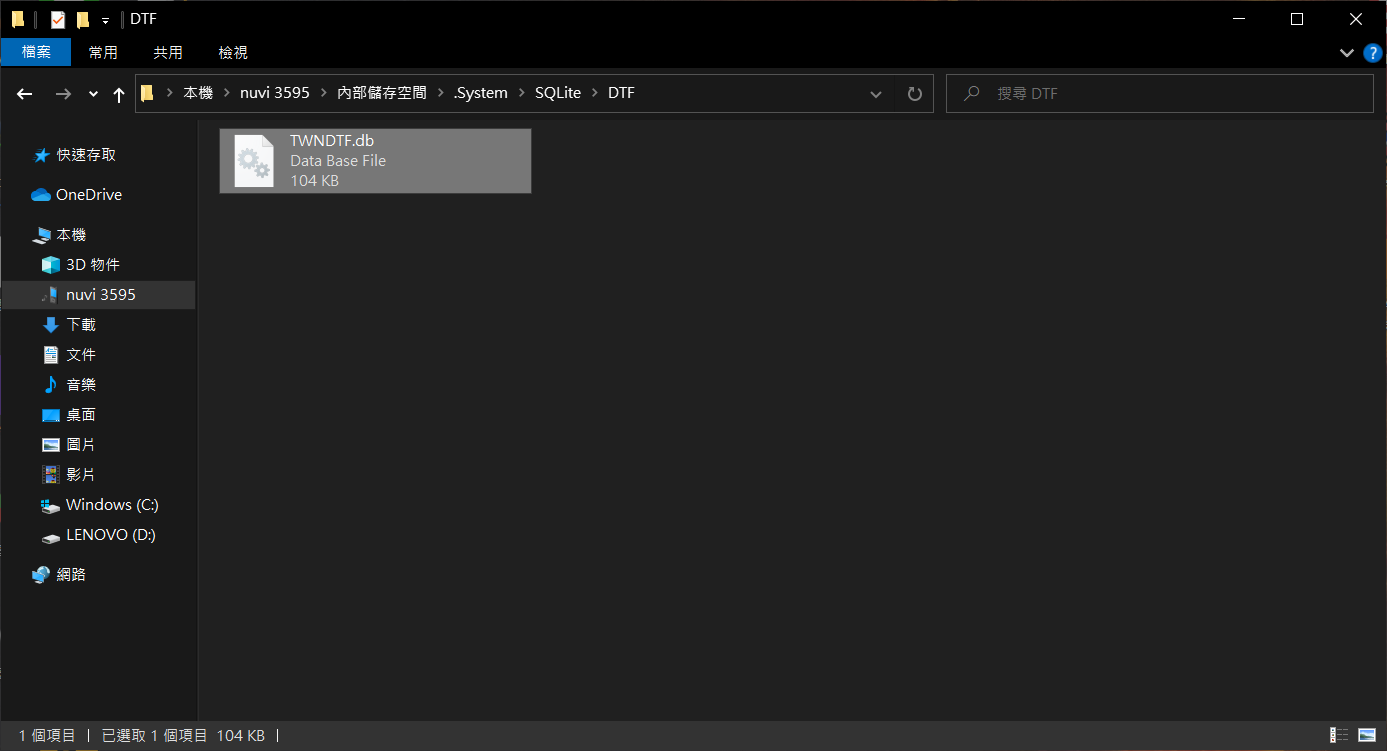Open the 音樂 music folder
The height and width of the screenshot is (751, 1387).
pos(81,385)
